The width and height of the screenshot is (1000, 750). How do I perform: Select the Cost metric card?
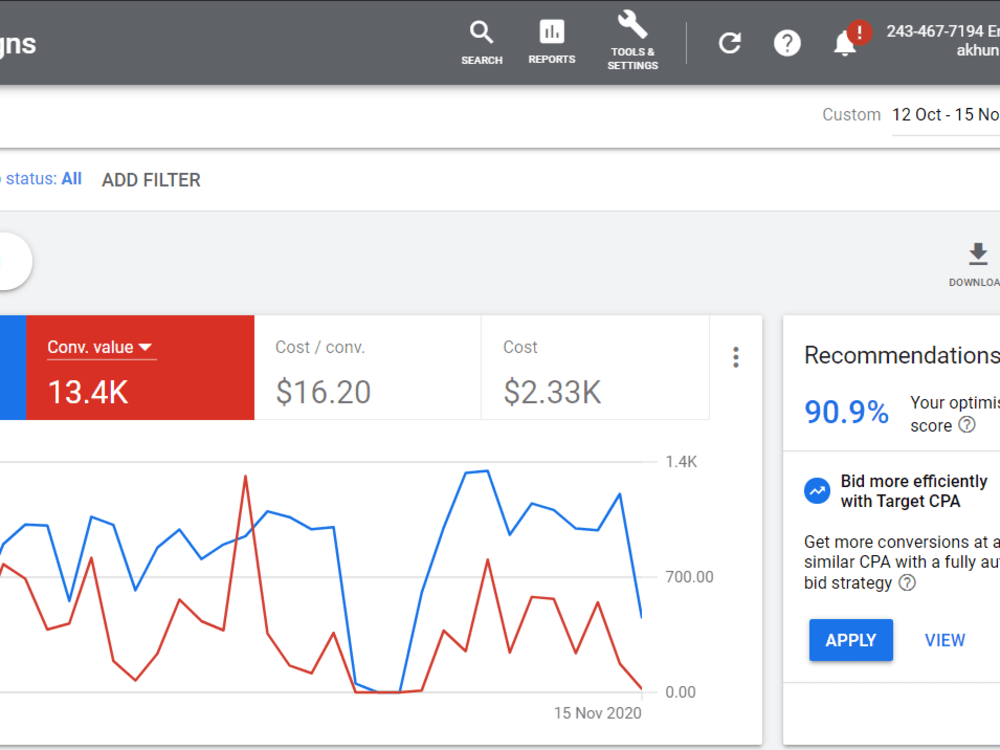click(x=595, y=367)
